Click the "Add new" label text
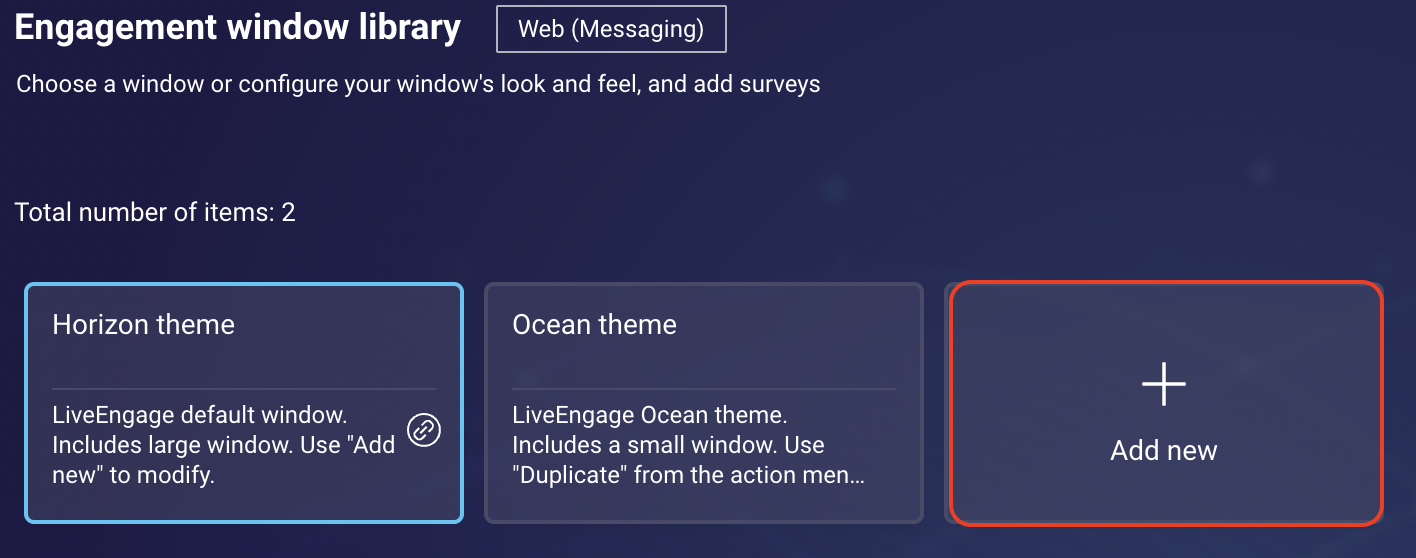Viewport: 1416px width, 558px height. (1164, 450)
